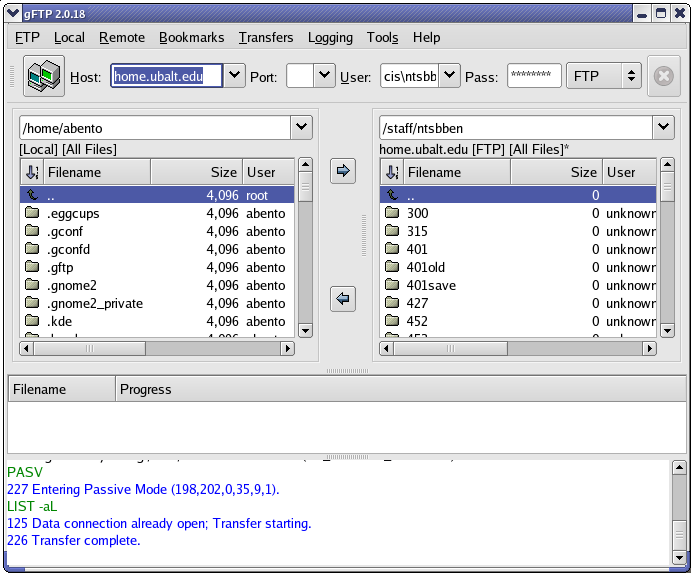Change the FTP protocol selector

pyautogui.click(x=604, y=76)
